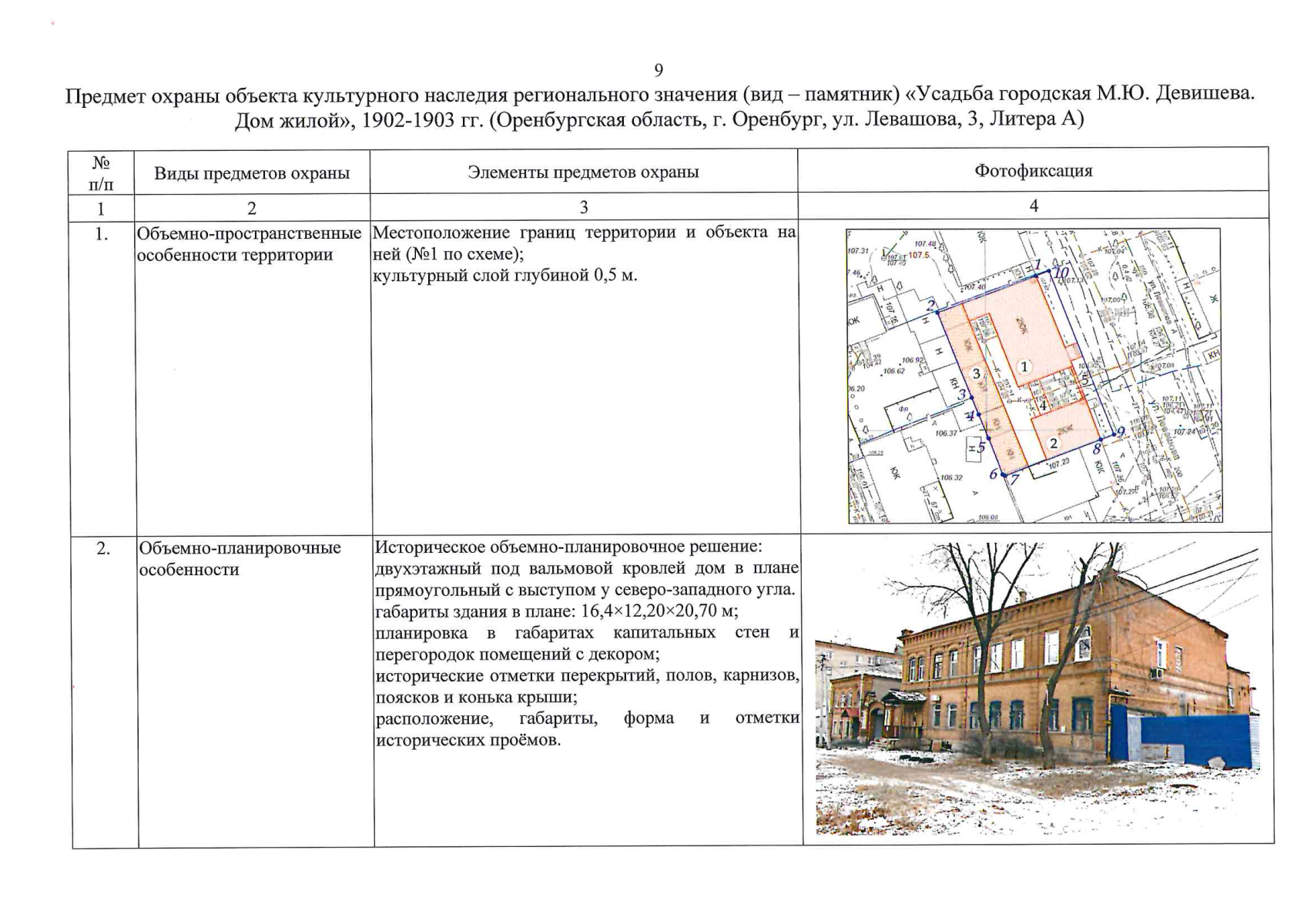Click the 'культурный слой глубиной 0,5 м.' line

505,276
